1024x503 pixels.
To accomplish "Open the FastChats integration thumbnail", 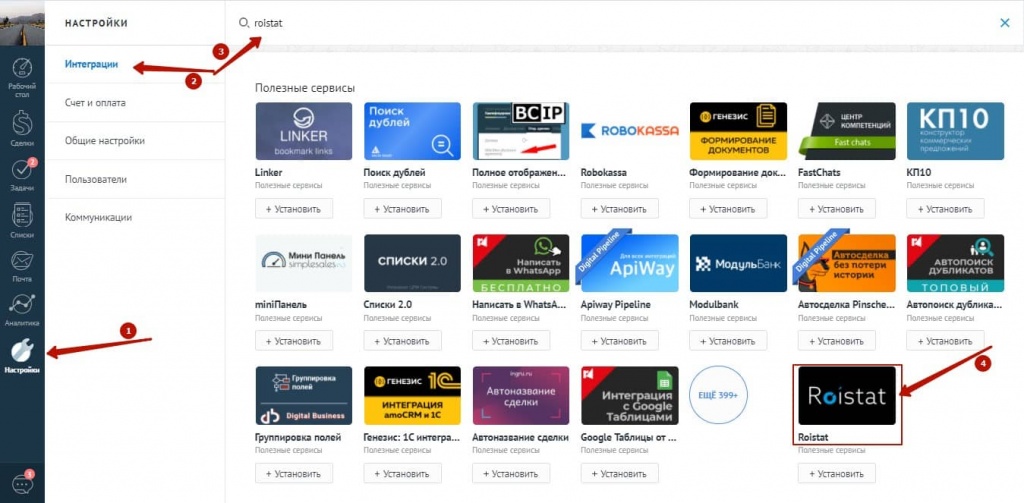I will 847,131.
